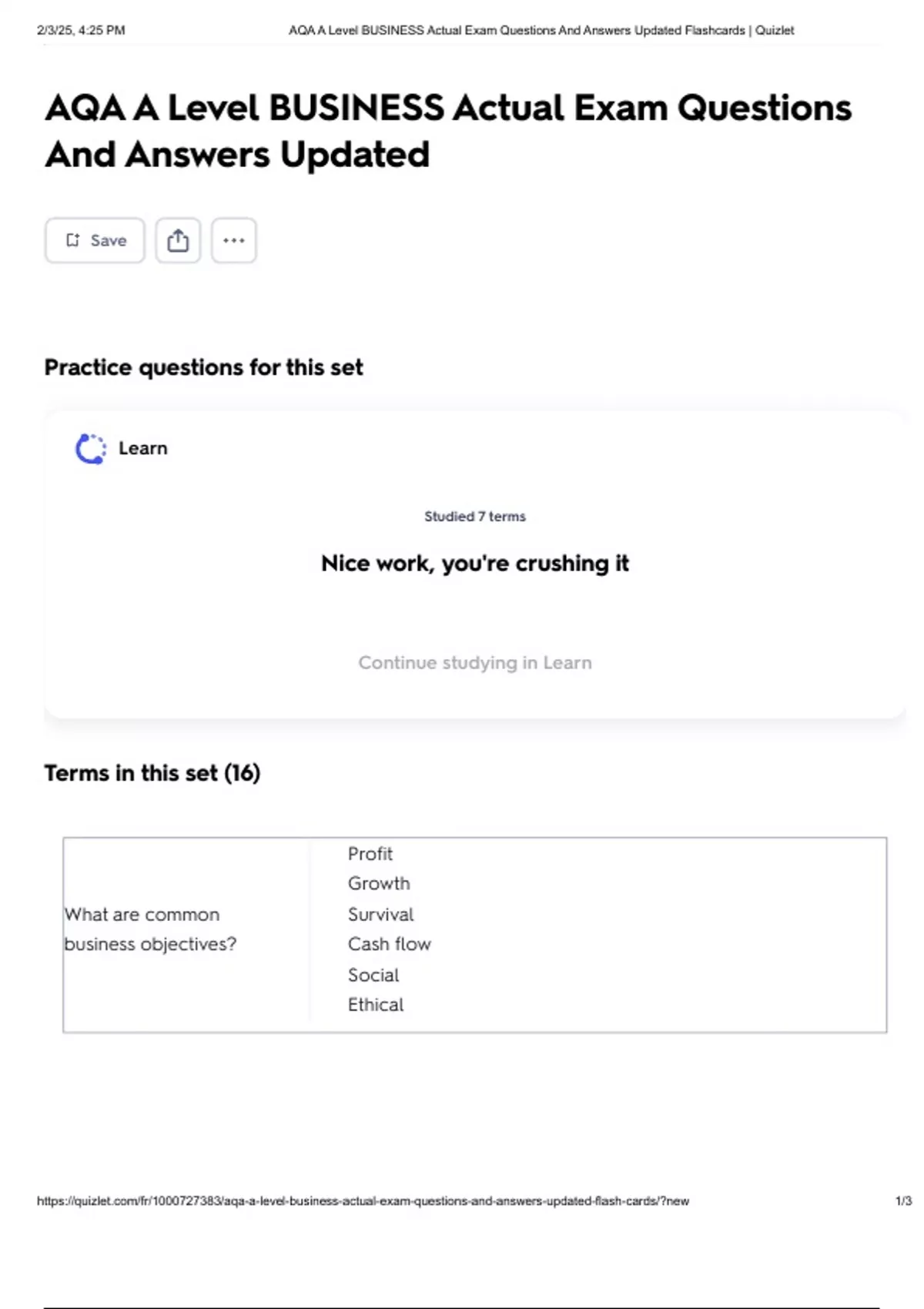Click the Studied 7 terms label
Image resolution: width=924 pixels, height=1309 pixels.
474,517
